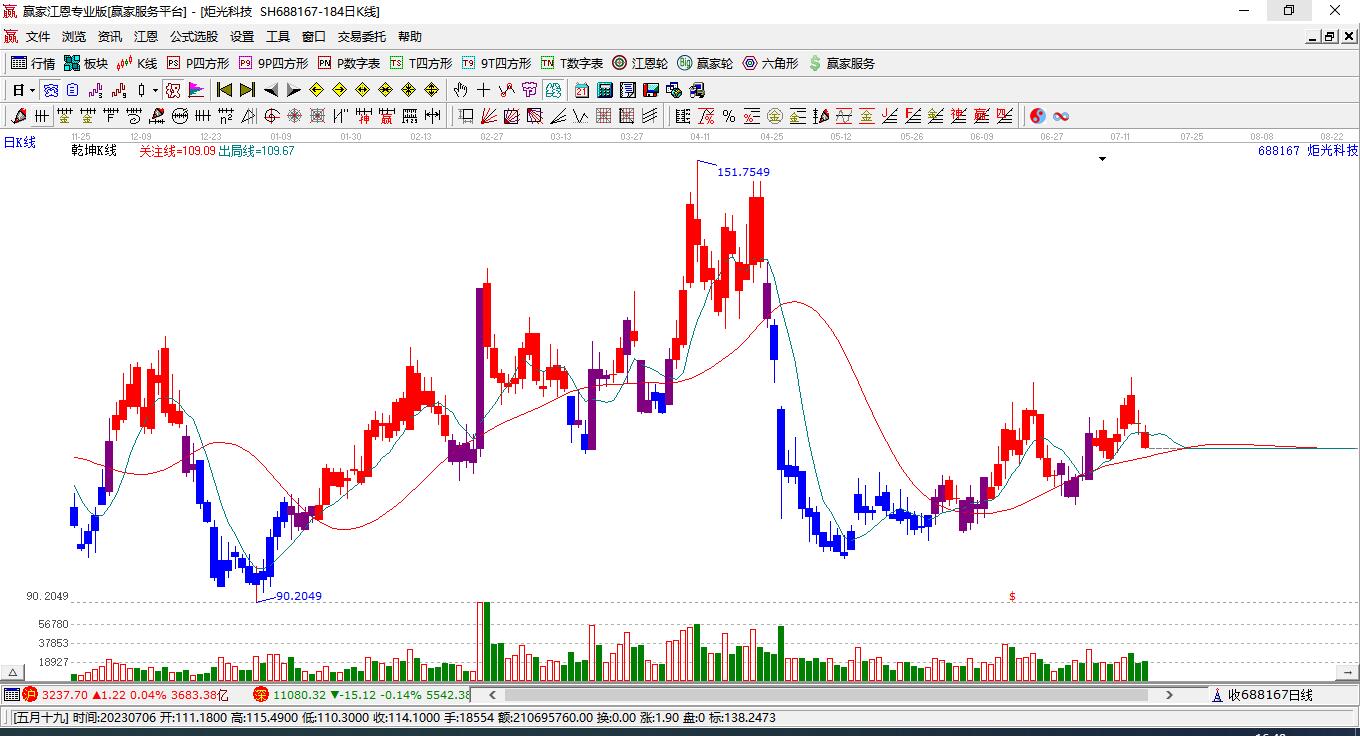The height and width of the screenshot is (736, 1360).
Task: Click scroll left arrow of horizontal scrollbar
Action: 491,694
